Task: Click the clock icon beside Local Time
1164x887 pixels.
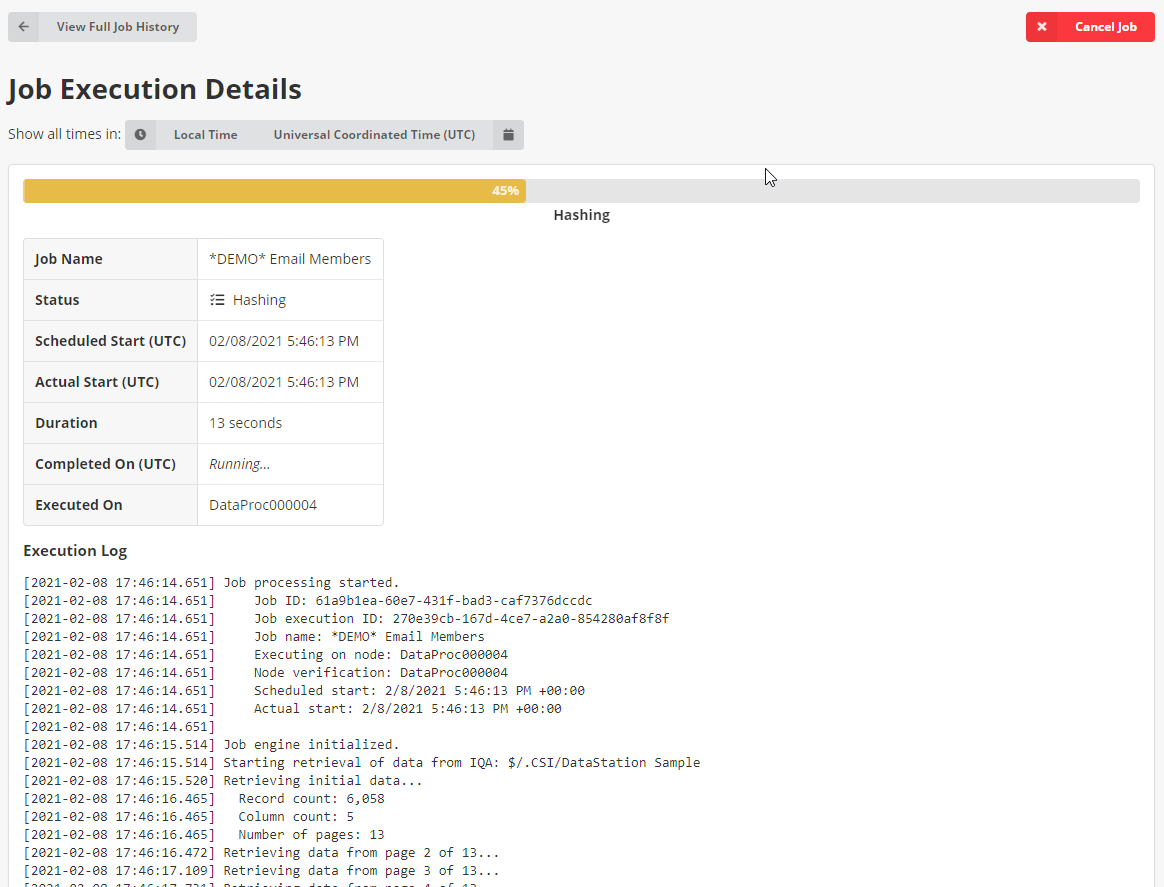Action: coord(140,135)
